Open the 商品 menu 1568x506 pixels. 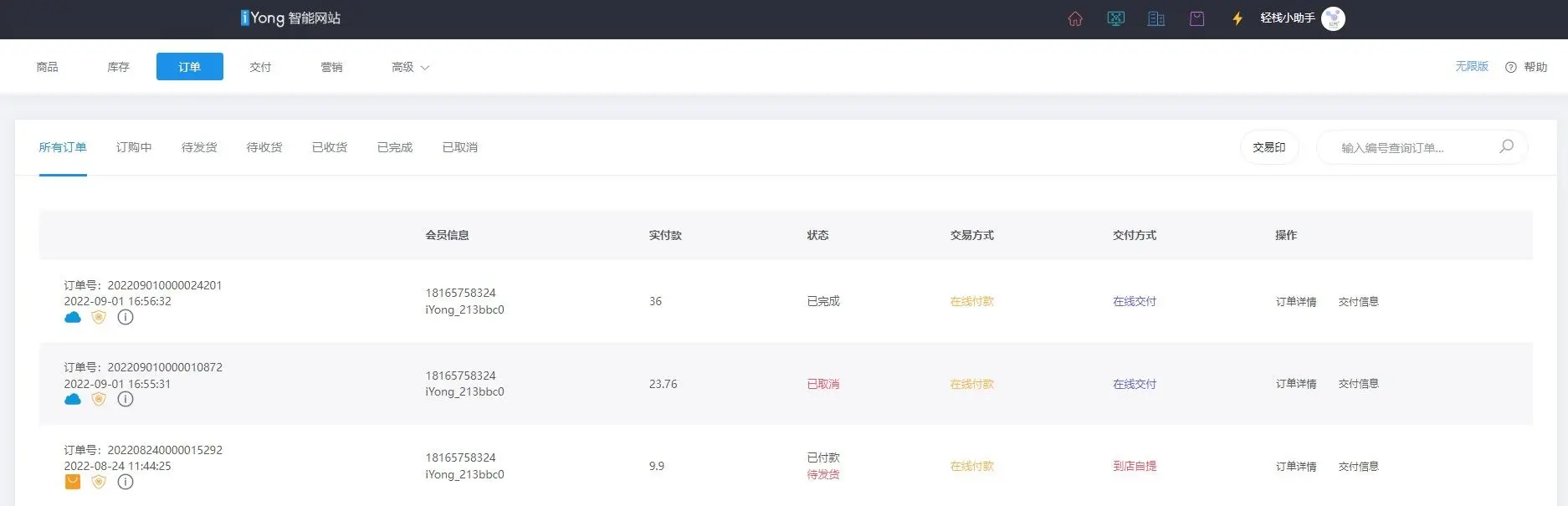tap(48, 67)
